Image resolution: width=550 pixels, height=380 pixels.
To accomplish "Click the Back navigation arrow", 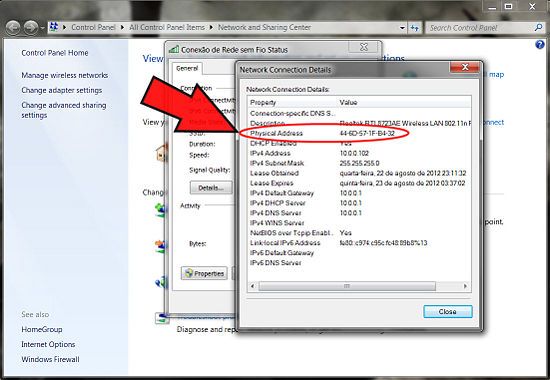I will [13, 27].
